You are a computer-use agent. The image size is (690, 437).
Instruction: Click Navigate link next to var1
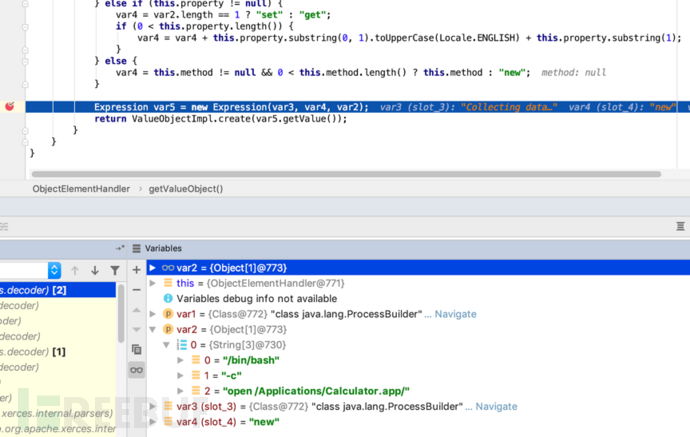tap(454, 314)
